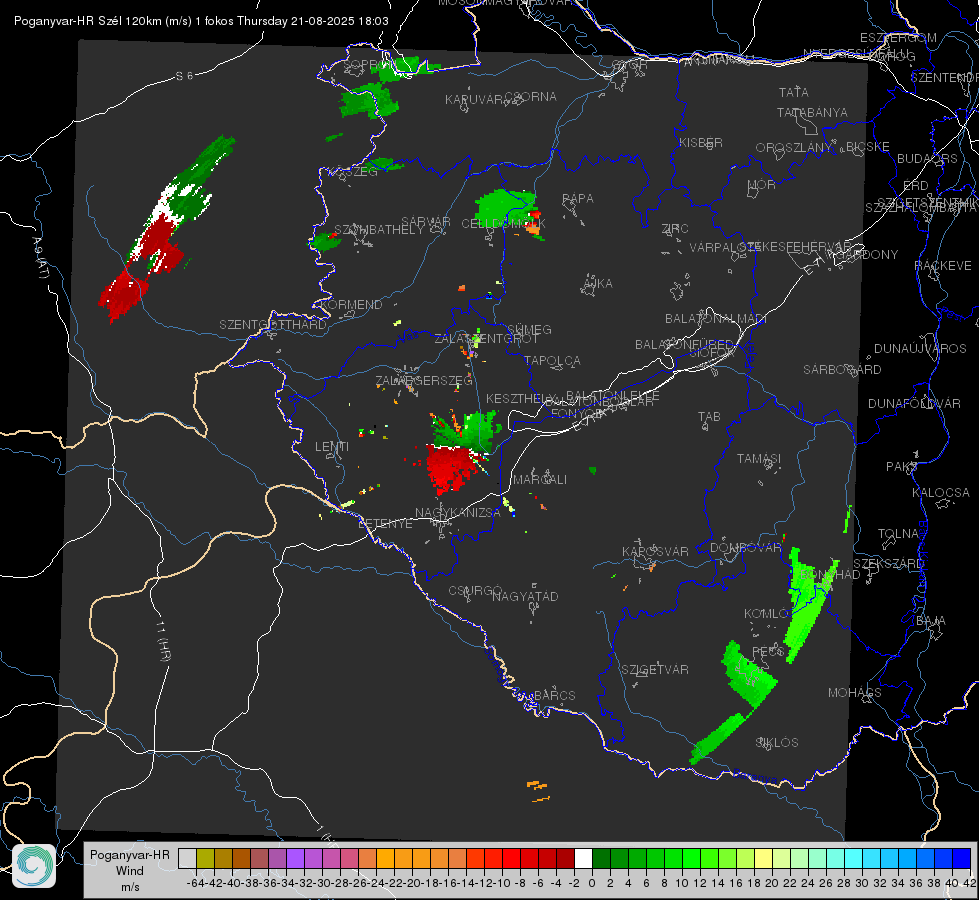This screenshot has height=900, width=979.
Task: Select the white swatch between -2 and 0
Action: click(583, 858)
